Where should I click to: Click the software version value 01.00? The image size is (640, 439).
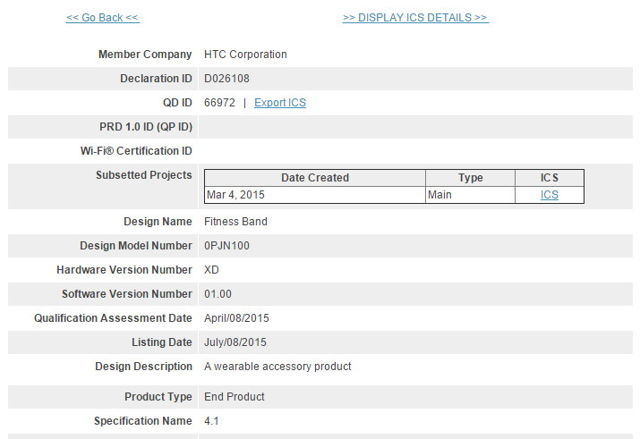tap(218, 294)
